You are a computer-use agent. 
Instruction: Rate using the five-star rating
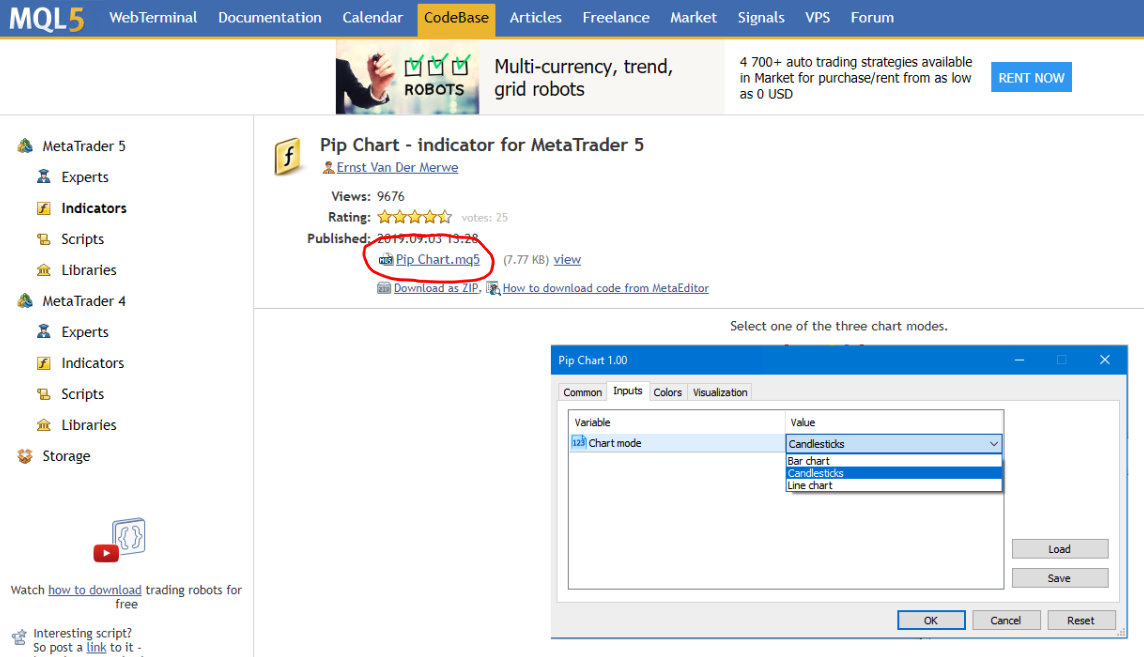[414, 217]
